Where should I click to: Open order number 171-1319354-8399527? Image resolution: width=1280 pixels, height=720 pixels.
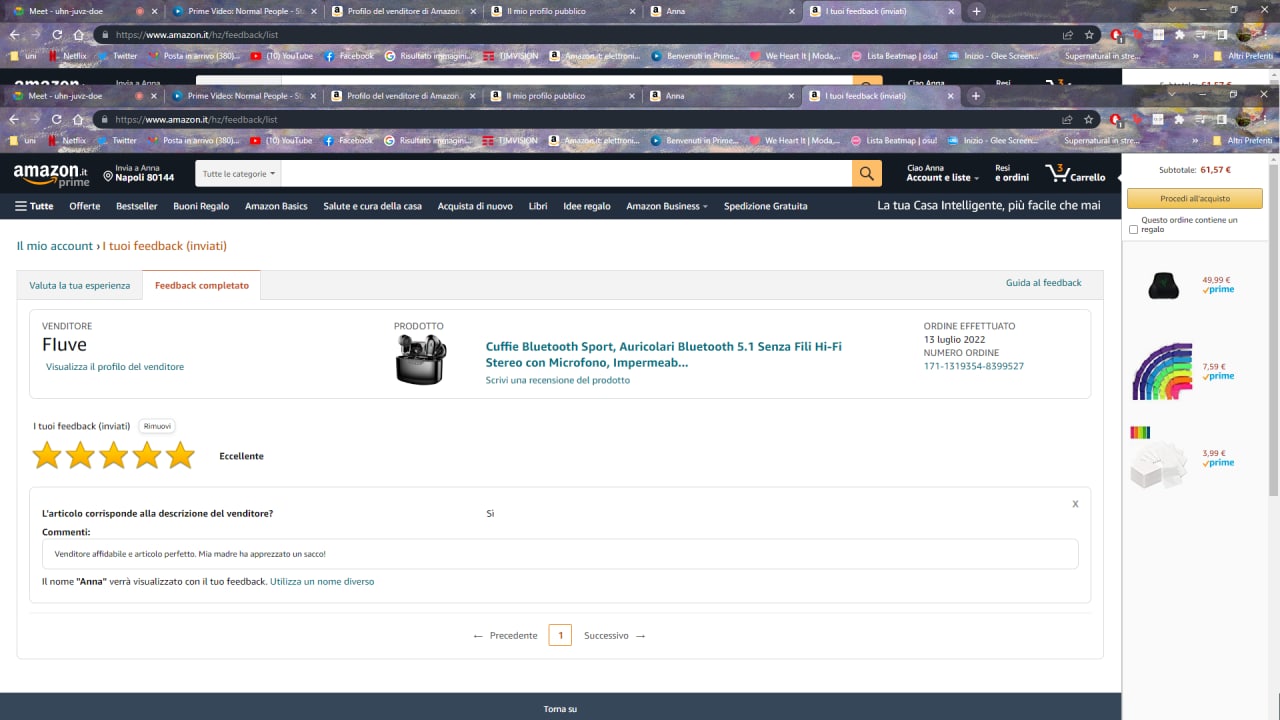(x=974, y=366)
